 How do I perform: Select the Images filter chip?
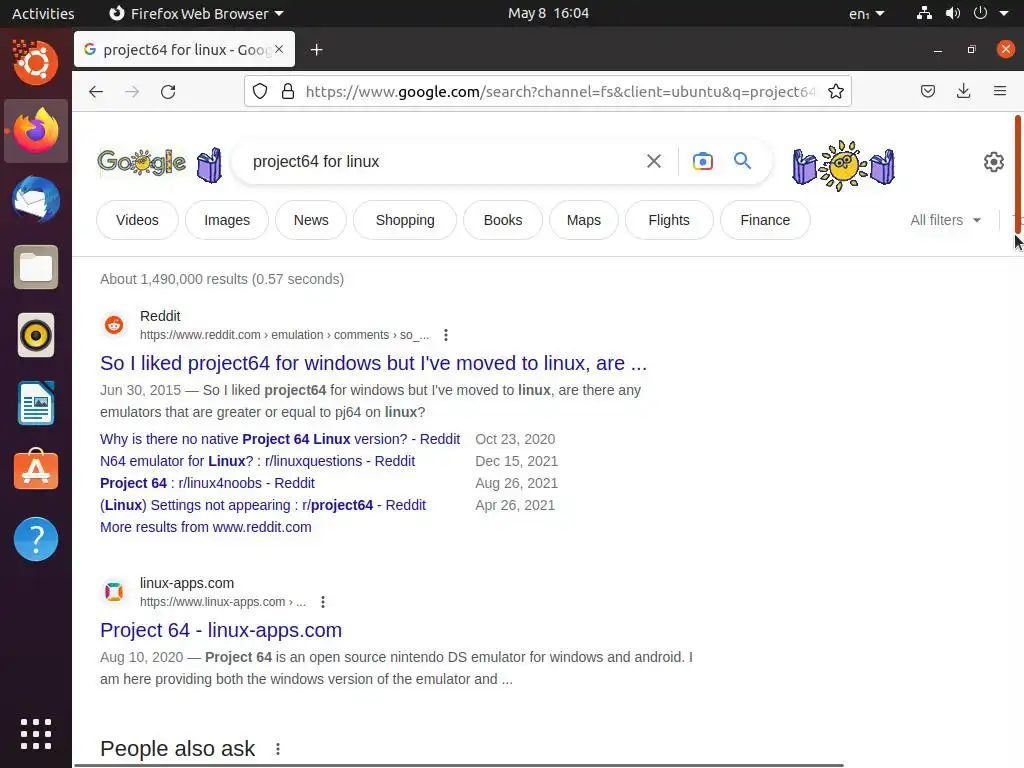227,220
